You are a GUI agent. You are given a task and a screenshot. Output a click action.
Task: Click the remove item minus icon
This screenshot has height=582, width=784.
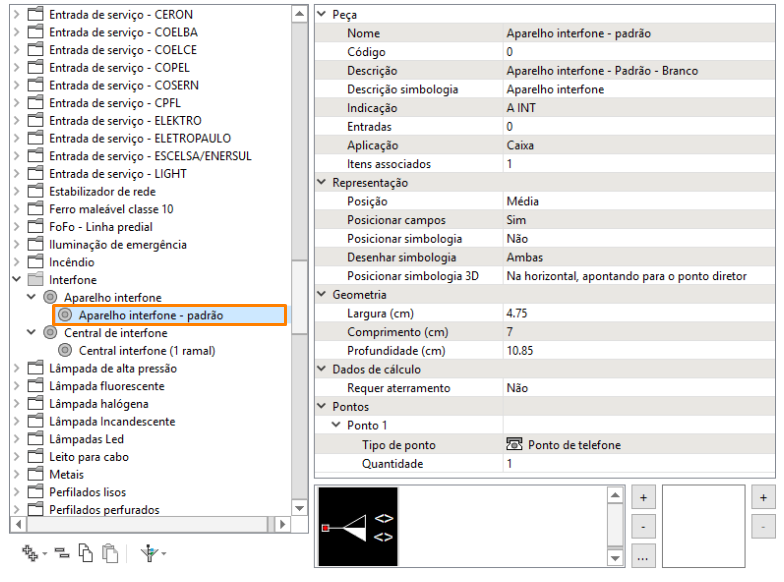pyautogui.click(x=62, y=553)
